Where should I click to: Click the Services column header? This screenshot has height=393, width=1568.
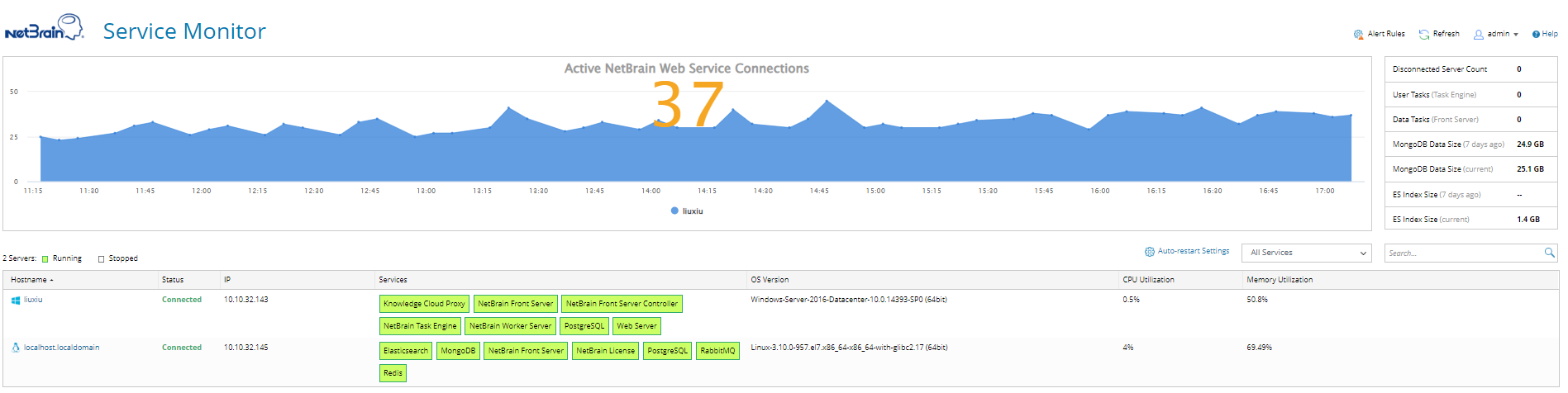[393, 280]
